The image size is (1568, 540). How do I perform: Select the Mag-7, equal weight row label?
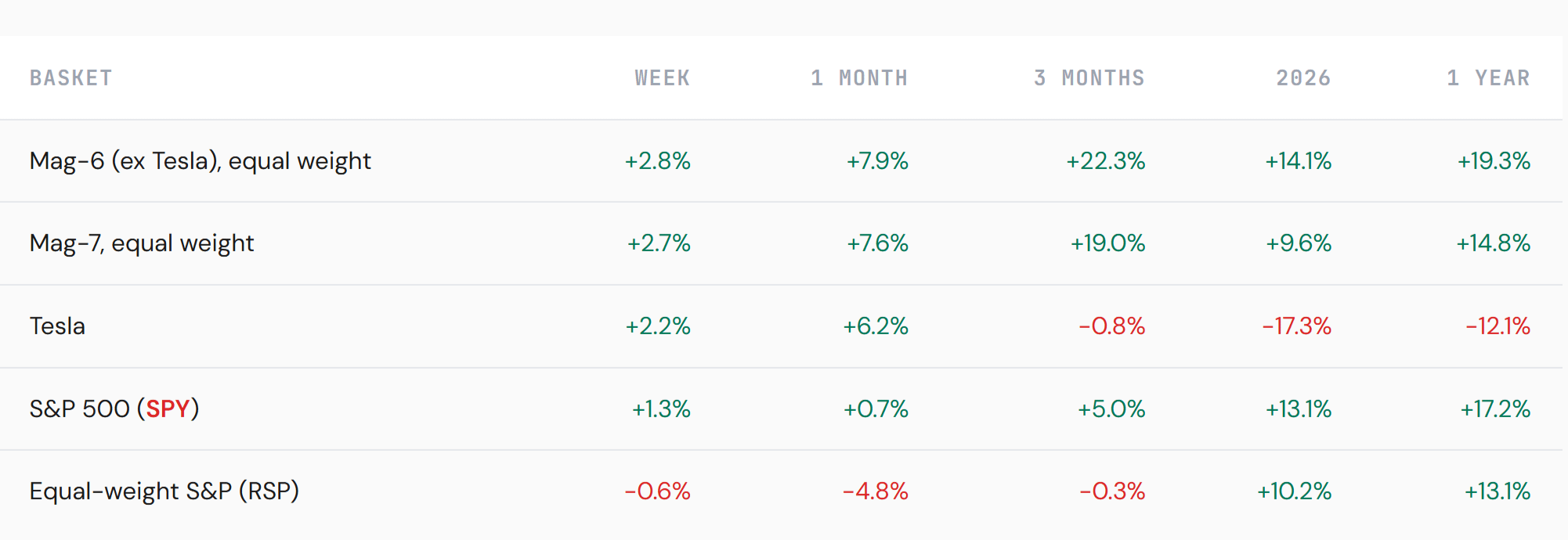142,243
